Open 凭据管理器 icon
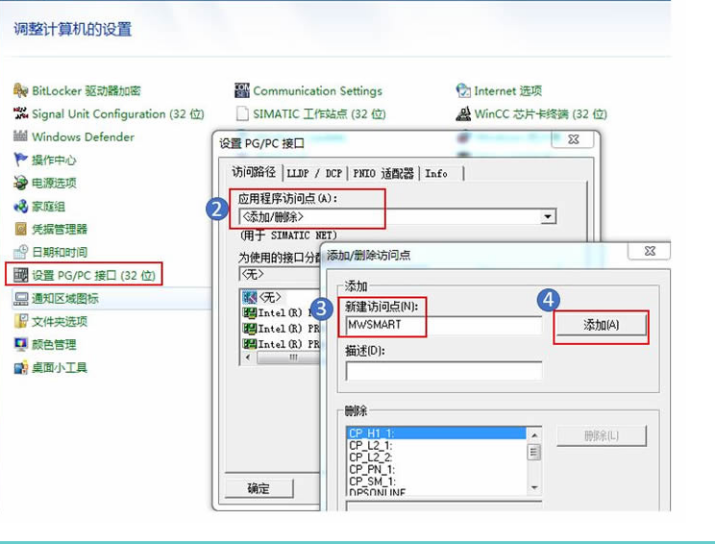Viewport: 716px width, 545px height. [21, 229]
